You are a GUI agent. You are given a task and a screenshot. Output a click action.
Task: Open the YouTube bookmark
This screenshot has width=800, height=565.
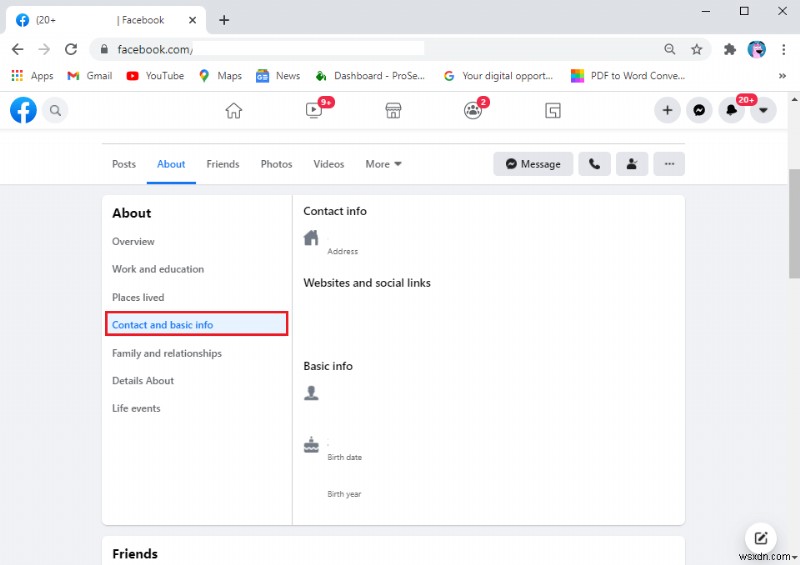tap(155, 76)
